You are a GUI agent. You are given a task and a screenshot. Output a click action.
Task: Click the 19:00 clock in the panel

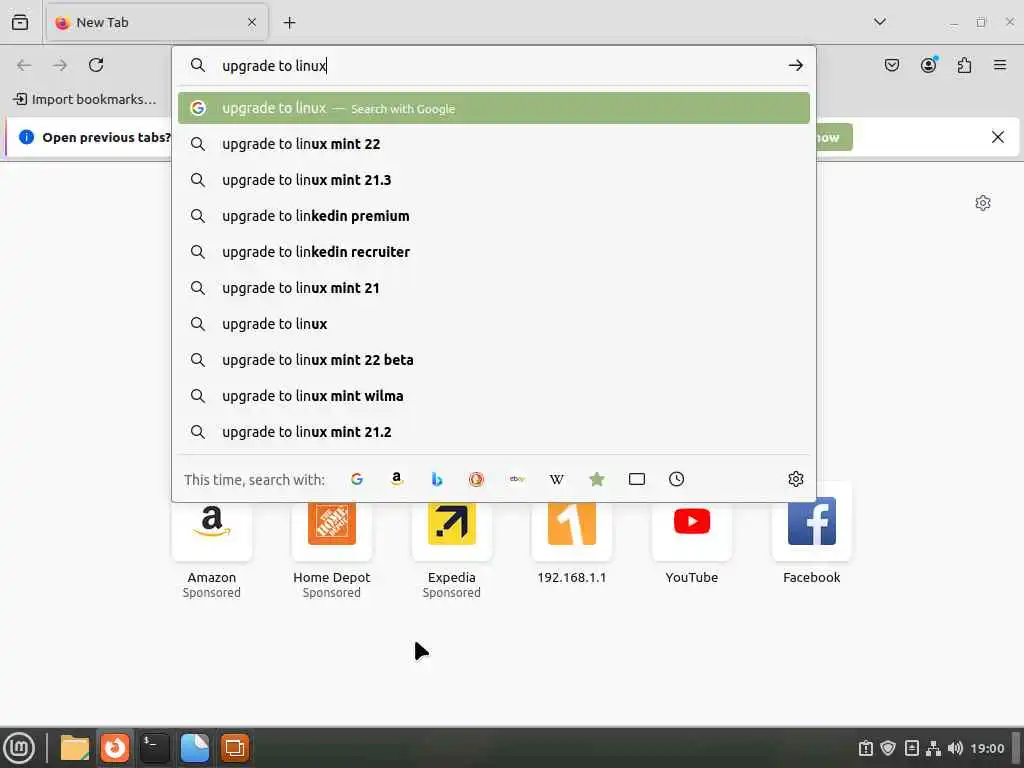(987, 748)
